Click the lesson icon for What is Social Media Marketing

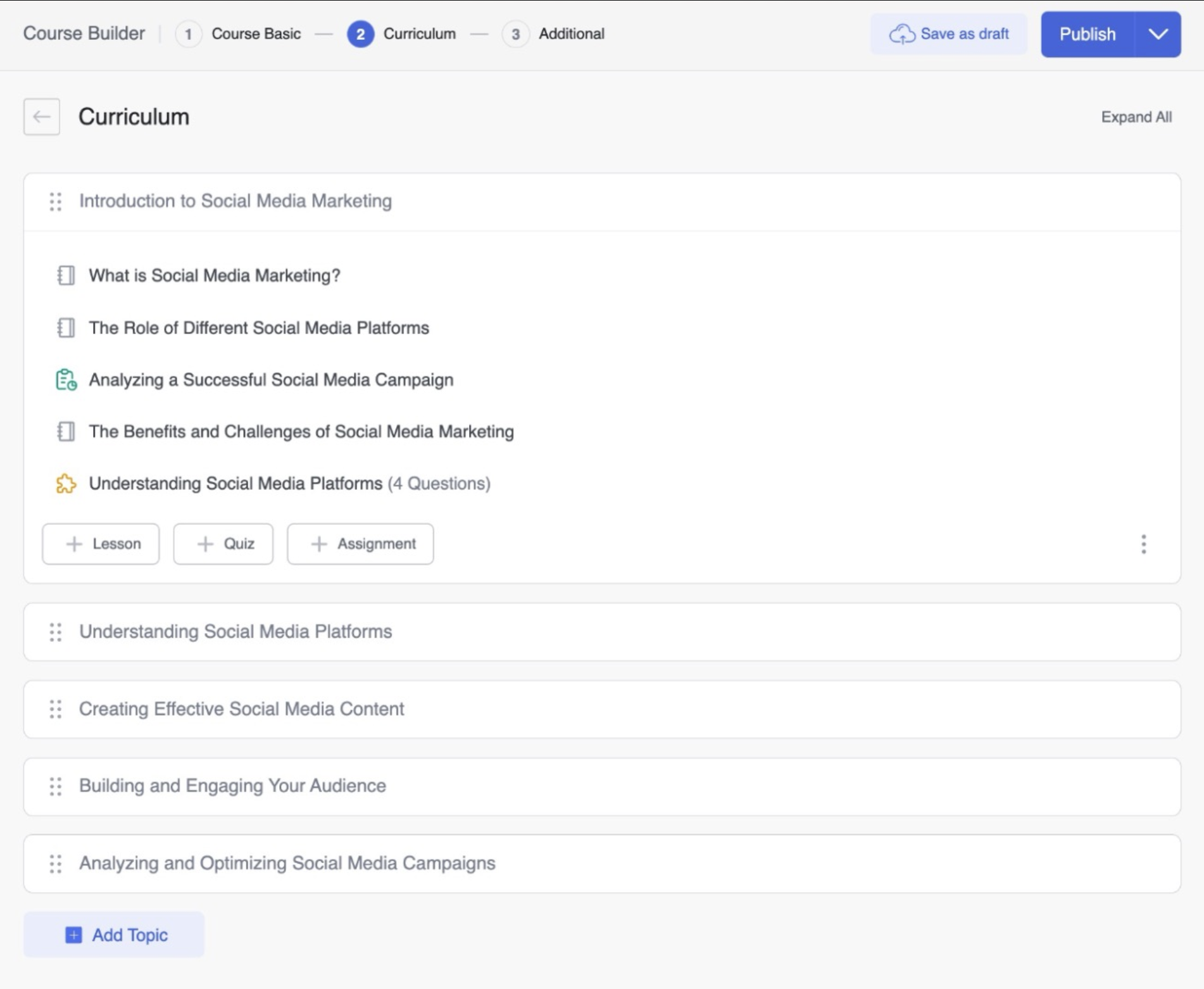point(66,275)
